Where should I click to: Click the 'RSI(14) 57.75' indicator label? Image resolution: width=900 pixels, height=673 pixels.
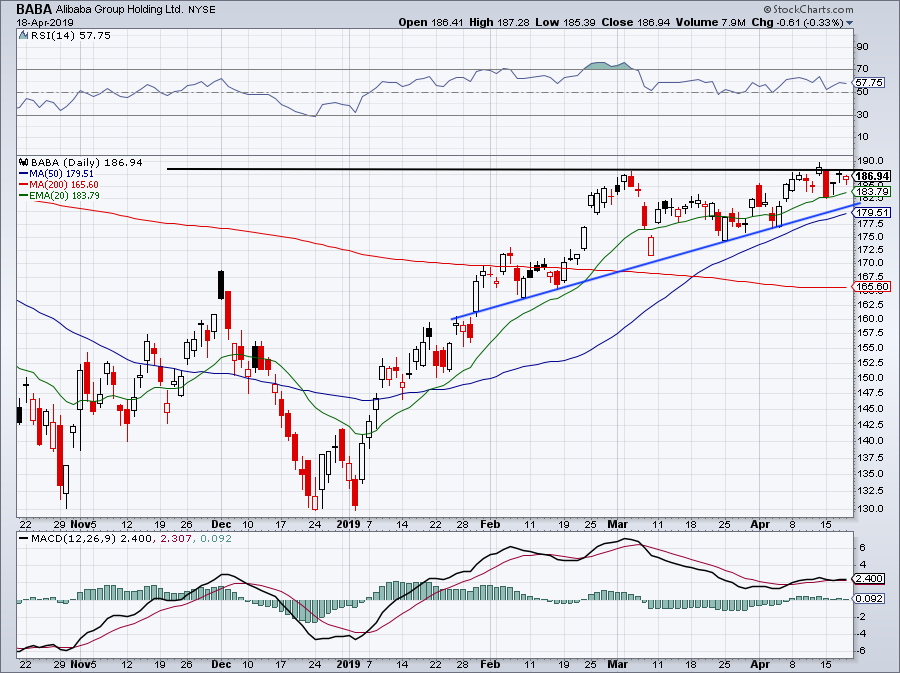coord(70,36)
